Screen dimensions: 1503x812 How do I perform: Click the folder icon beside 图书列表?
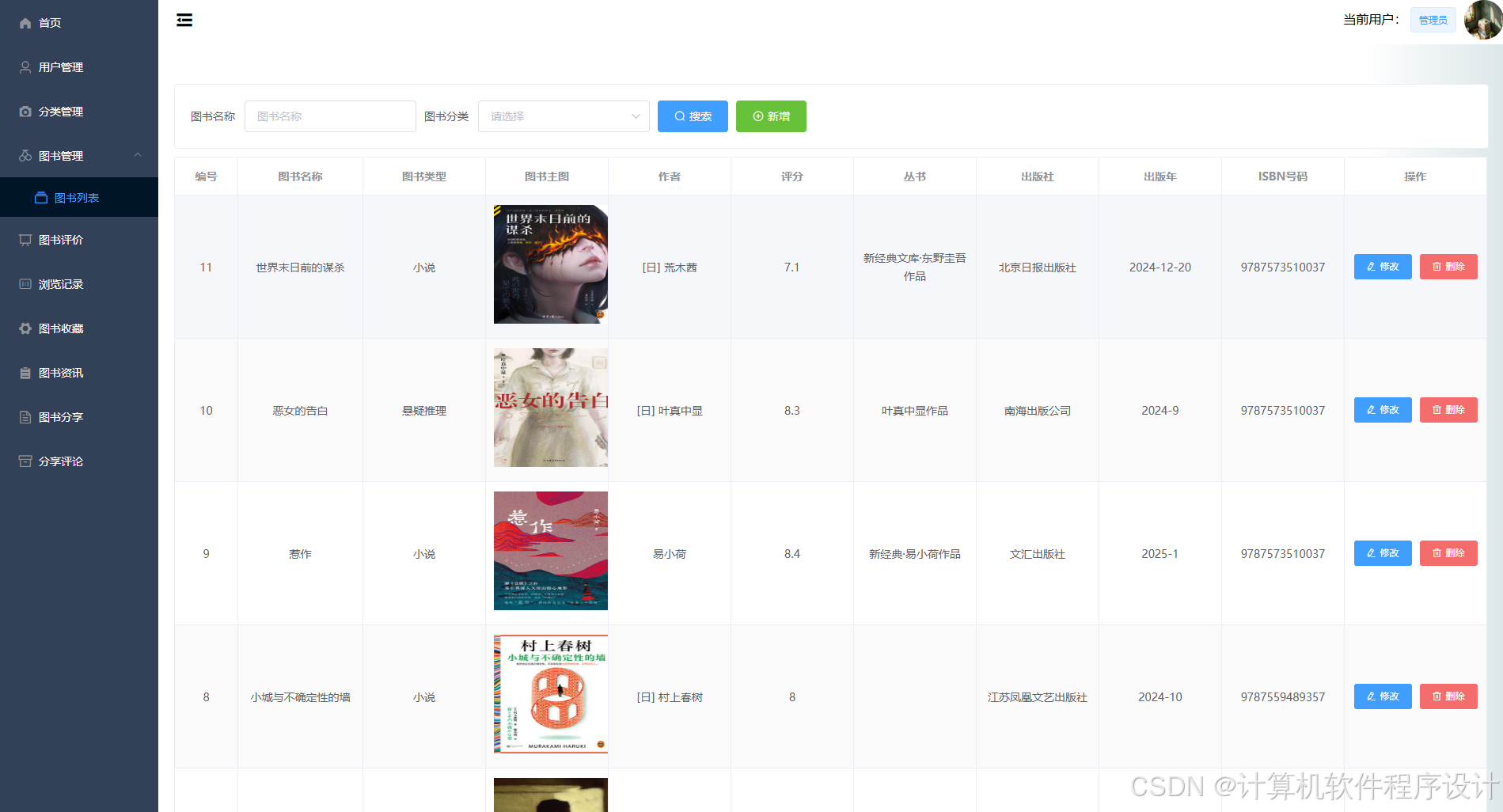[41, 198]
